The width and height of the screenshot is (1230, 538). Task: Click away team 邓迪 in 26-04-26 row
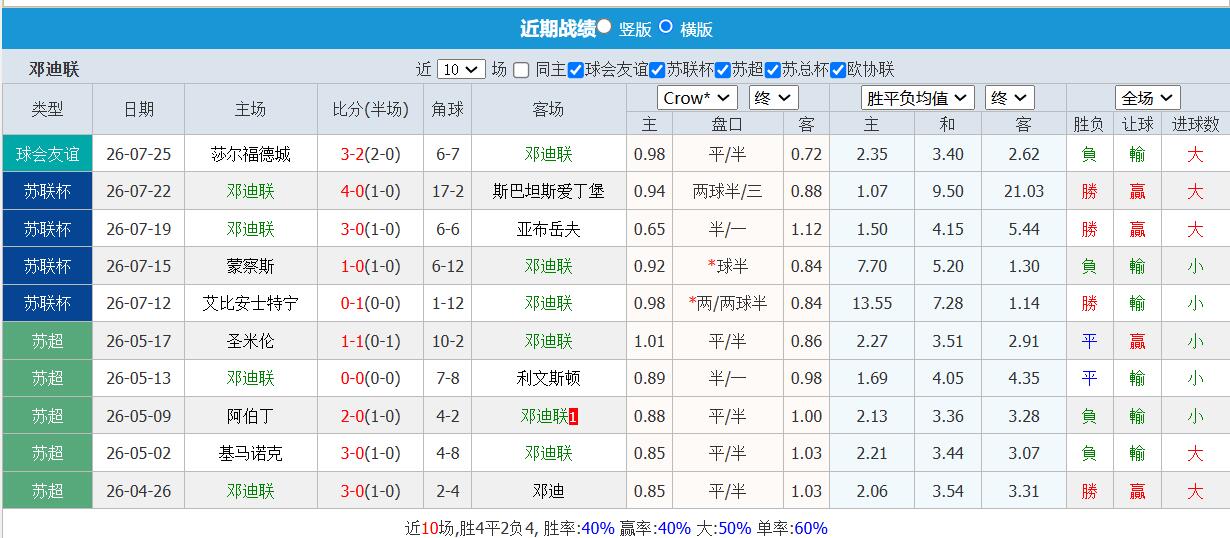549,491
